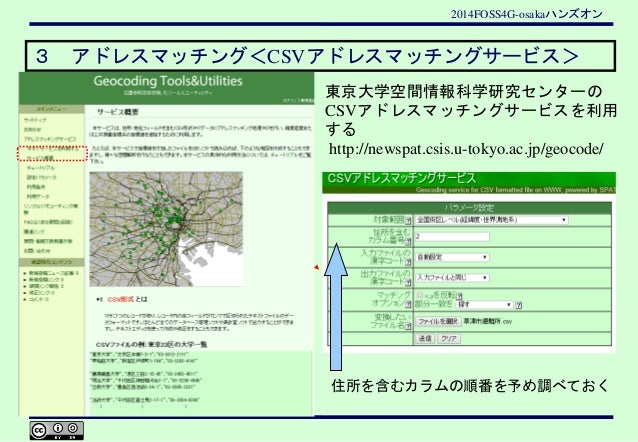The height and width of the screenshot is (442, 638).
Task: Click the サービス概要 page heading
Action: [118, 112]
